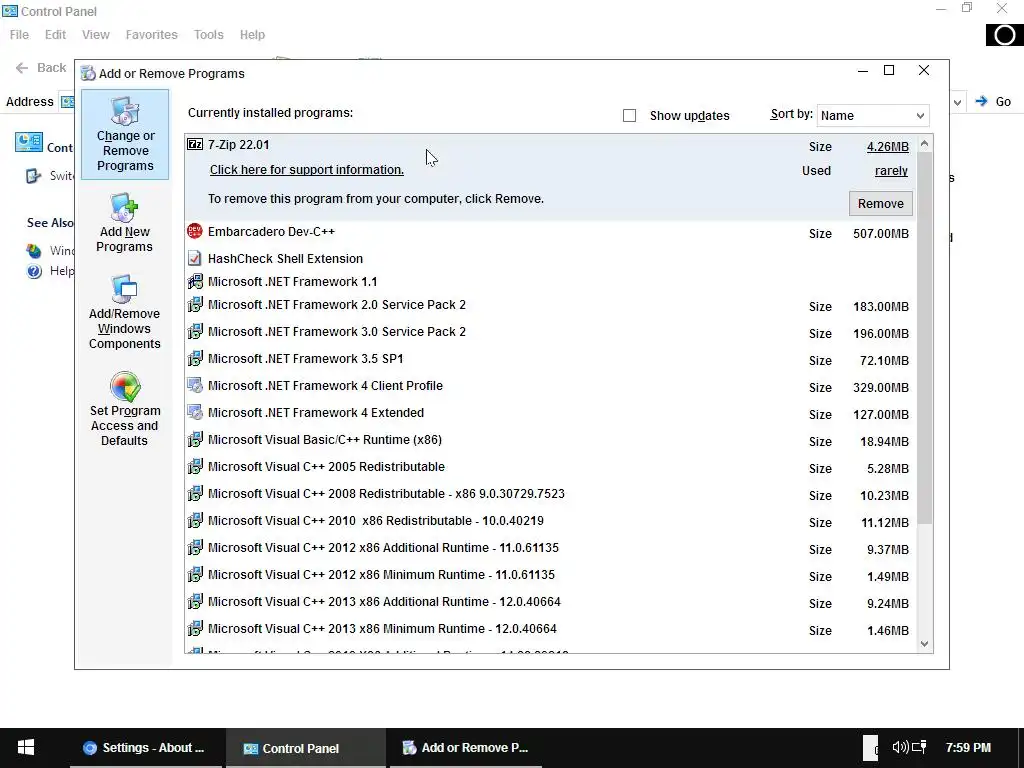Image resolution: width=1024 pixels, height=768 pixels.
Task: Switch to Control Panel taskbar button
Action: [305, 748]
